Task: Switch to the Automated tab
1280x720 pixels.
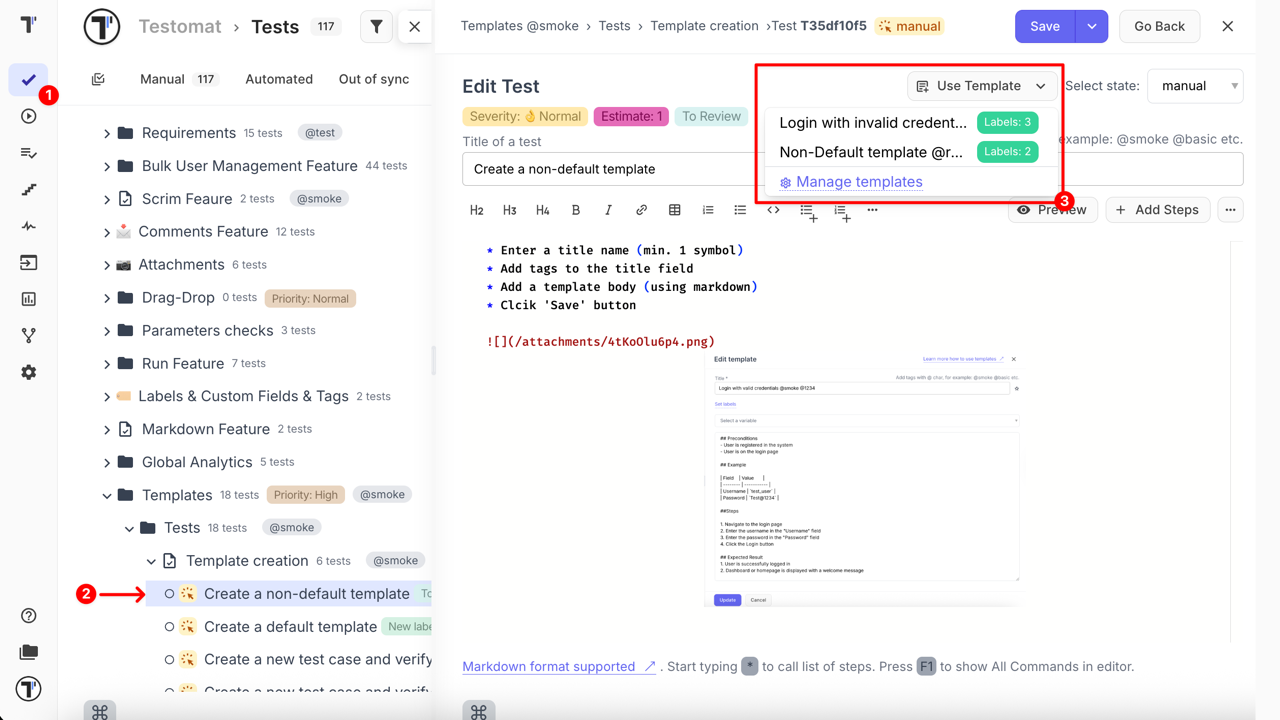Action: [278, 79]
